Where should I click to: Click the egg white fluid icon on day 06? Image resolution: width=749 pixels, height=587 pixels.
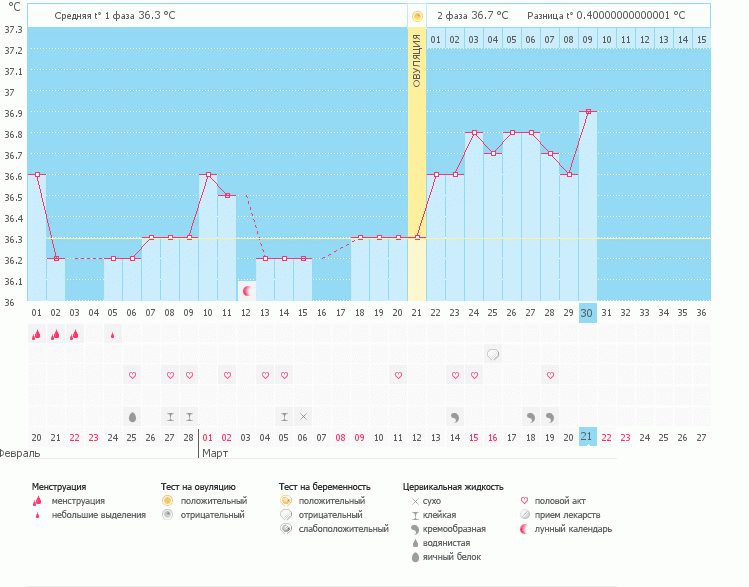[131, 416]
